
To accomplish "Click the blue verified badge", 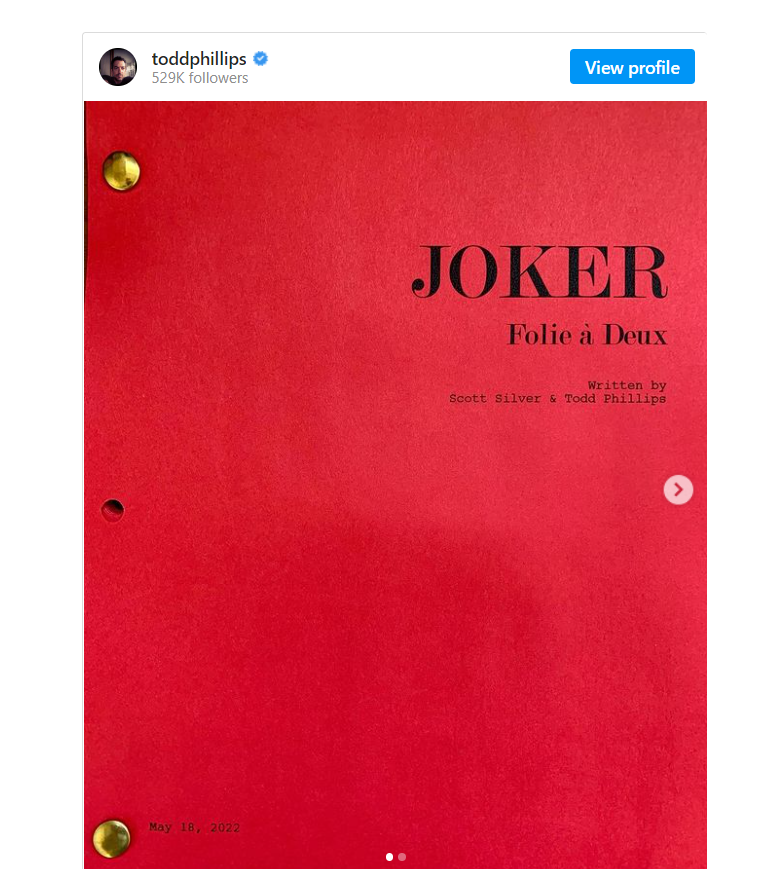I will click(x=260, y=59).
